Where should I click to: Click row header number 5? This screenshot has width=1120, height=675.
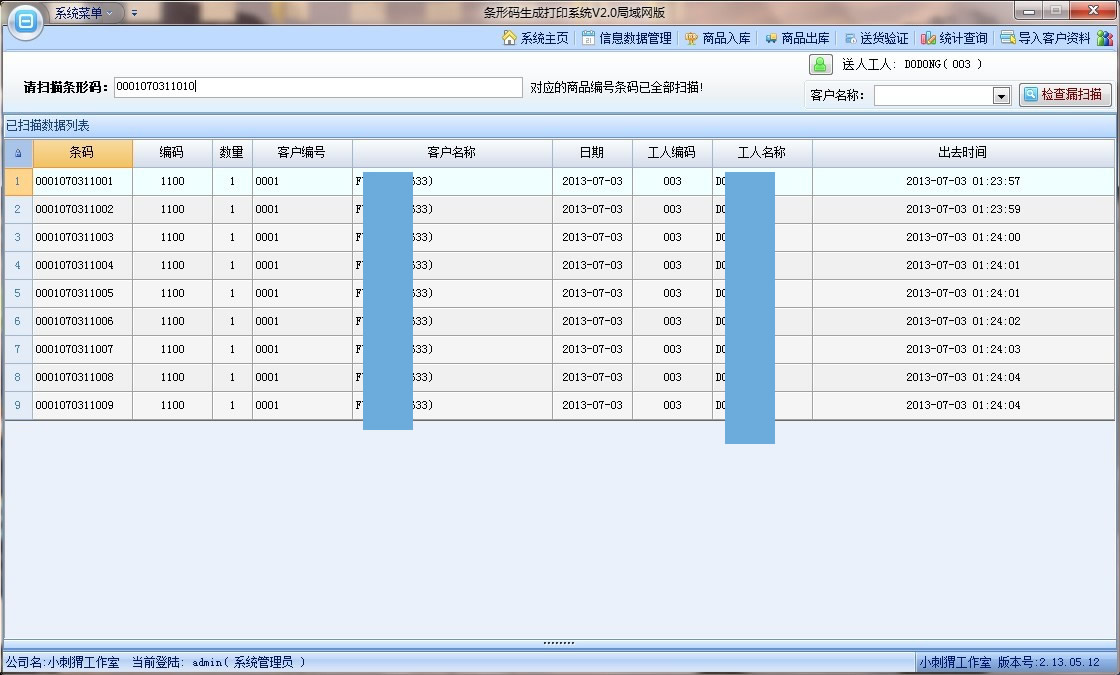click(x=18, y=293)
